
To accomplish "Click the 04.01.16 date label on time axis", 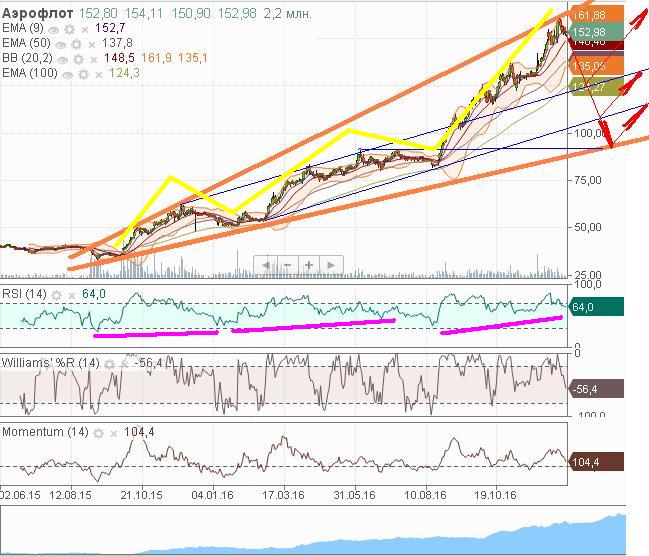I will (212, 495).
